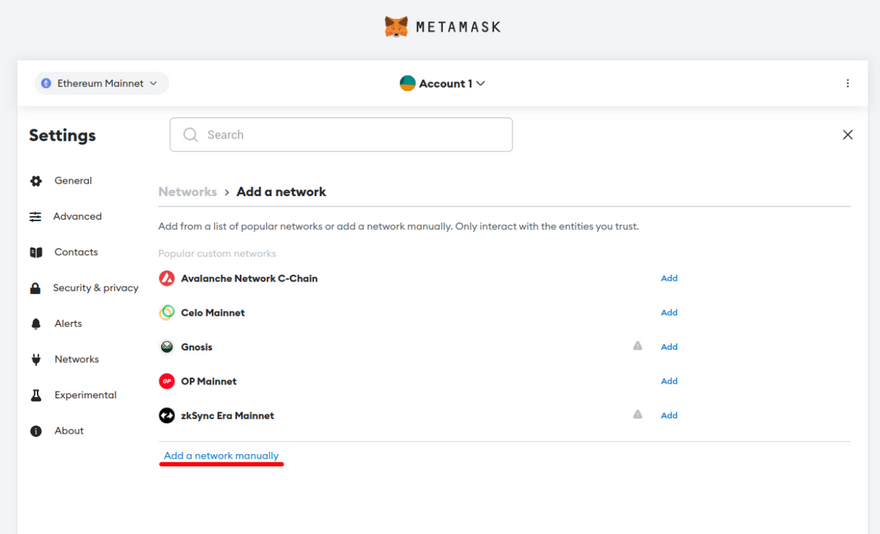Click the Add a network heading

(x=281, y=191)
